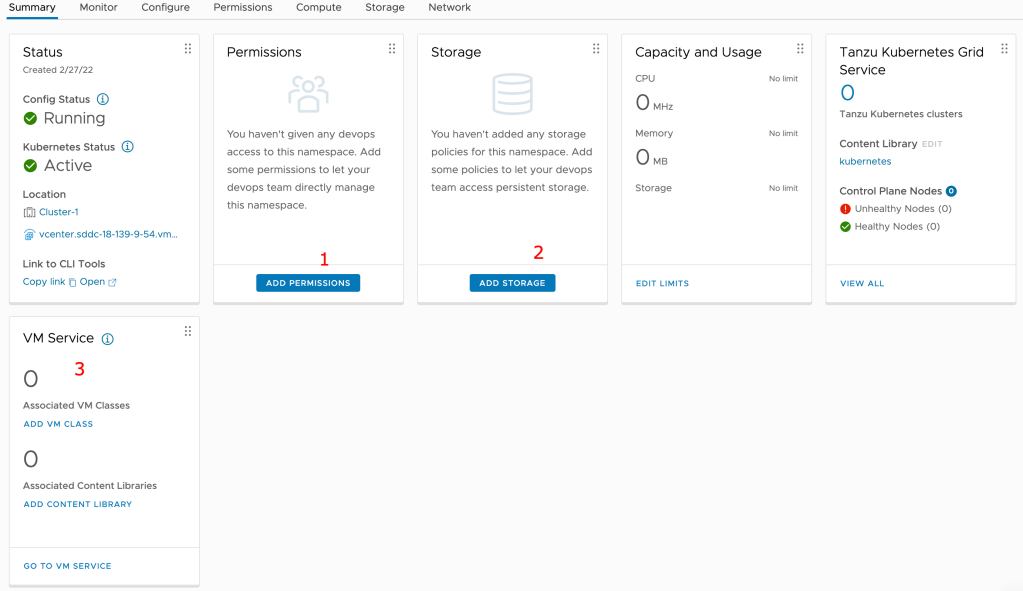The image size is (1023, 591).
Task: Click Add VM Class link
Action: 58,424
